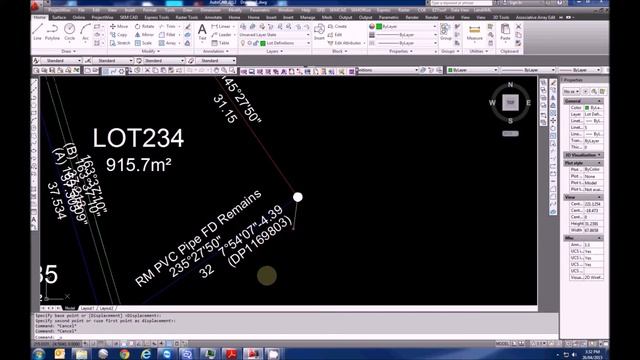Expand the Modify panel flyout

click(x=151, y=51)
